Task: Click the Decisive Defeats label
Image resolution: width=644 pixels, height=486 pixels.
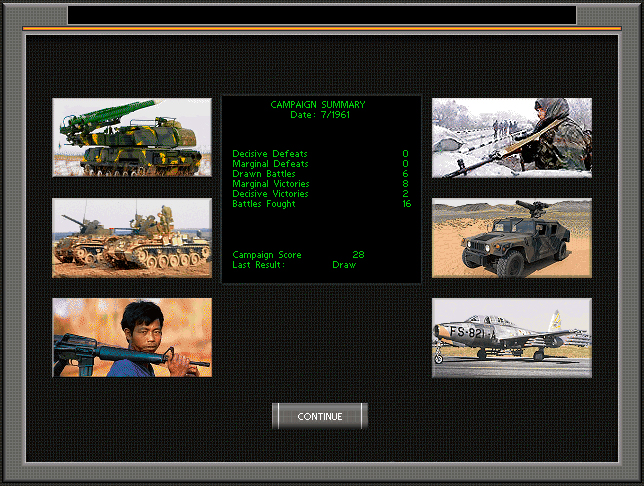Action: 270,154
